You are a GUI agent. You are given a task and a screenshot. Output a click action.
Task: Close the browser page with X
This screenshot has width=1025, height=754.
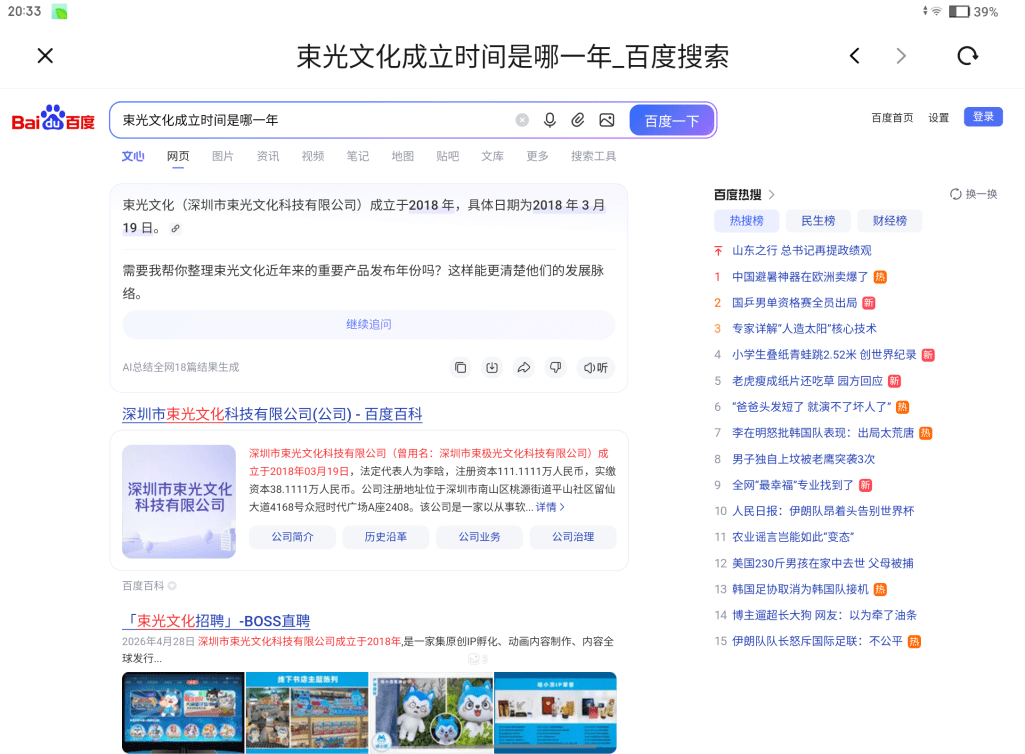pyautogui.click(x=45, y=56)
